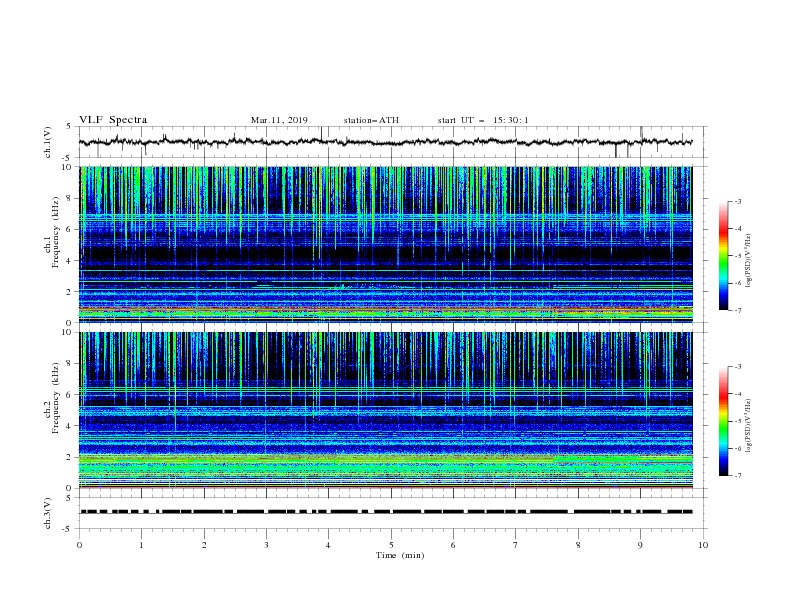Click the ch.1 colorbar 'log(PSD)(V²/Hz)' label
792x612 pixels.
(x=748, y=261)
